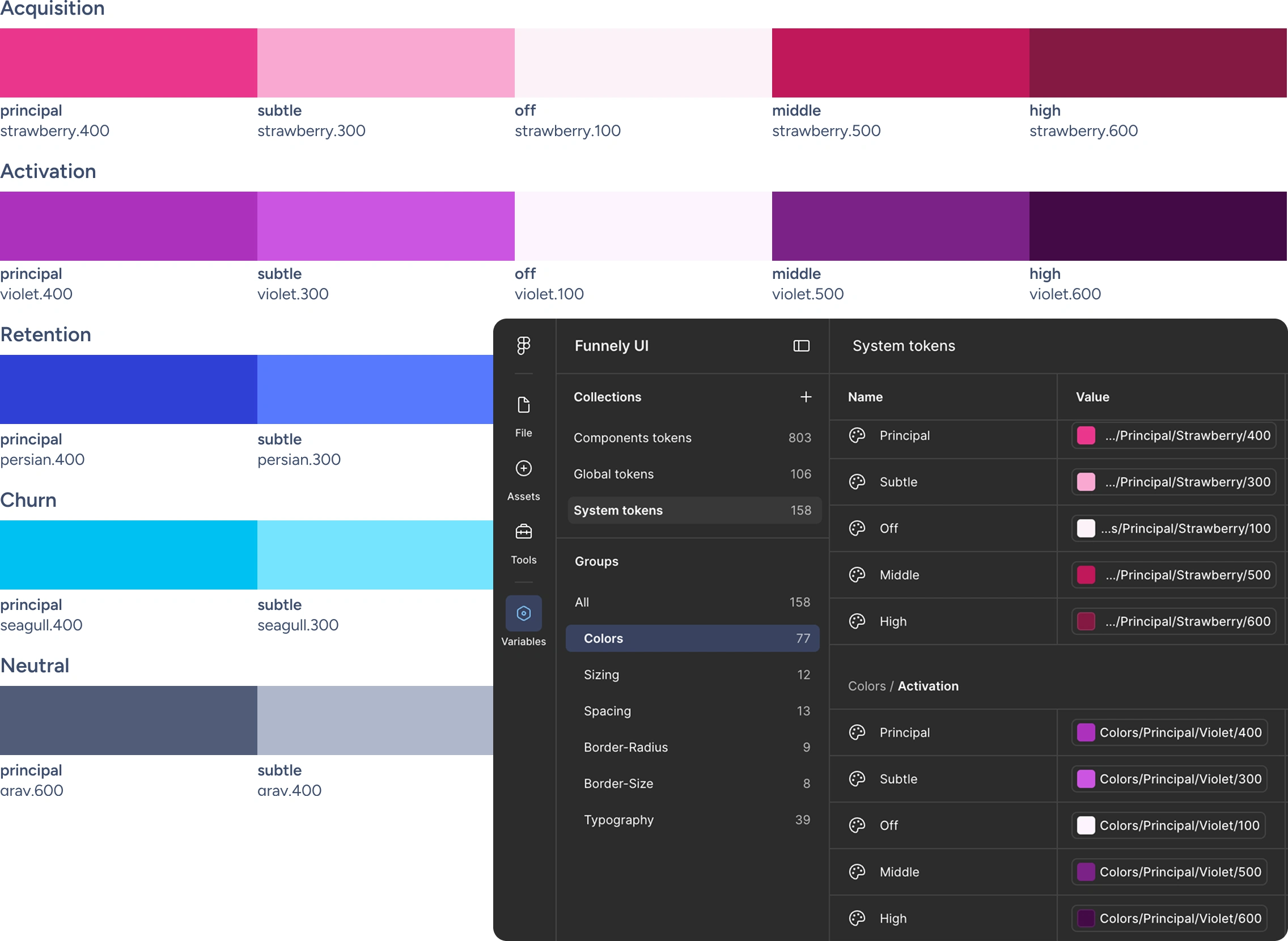Select the Variables hexagon icon

coord(523,613)
